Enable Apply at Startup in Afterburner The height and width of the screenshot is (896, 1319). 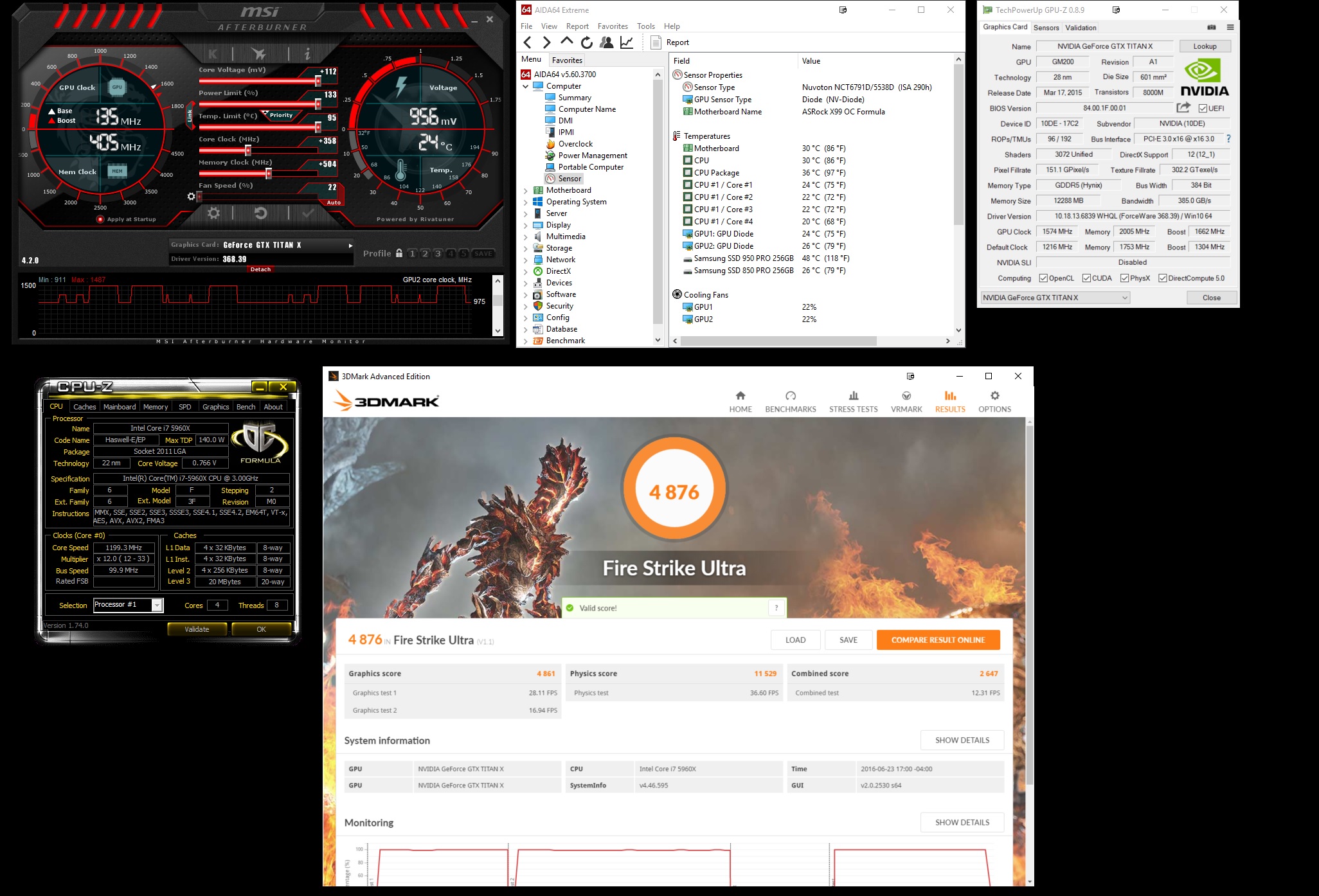pyautogui.click(x=100, y=219)
